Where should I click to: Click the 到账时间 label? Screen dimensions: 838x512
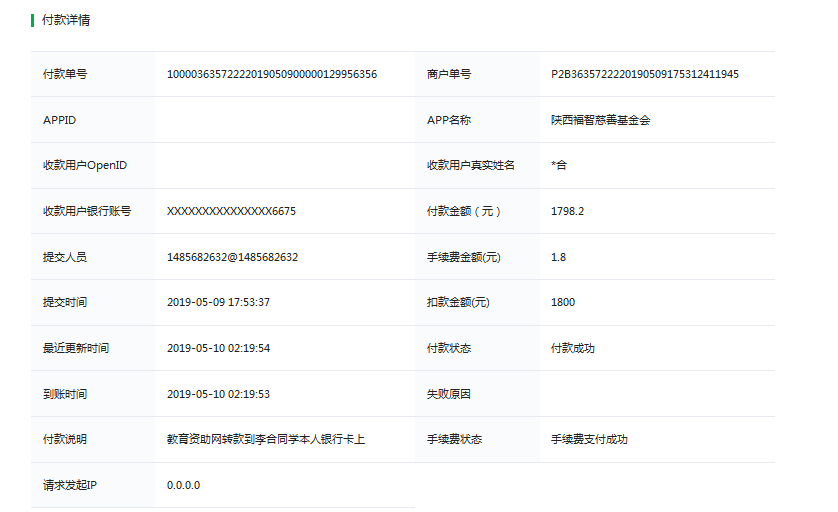coord(65,394)
